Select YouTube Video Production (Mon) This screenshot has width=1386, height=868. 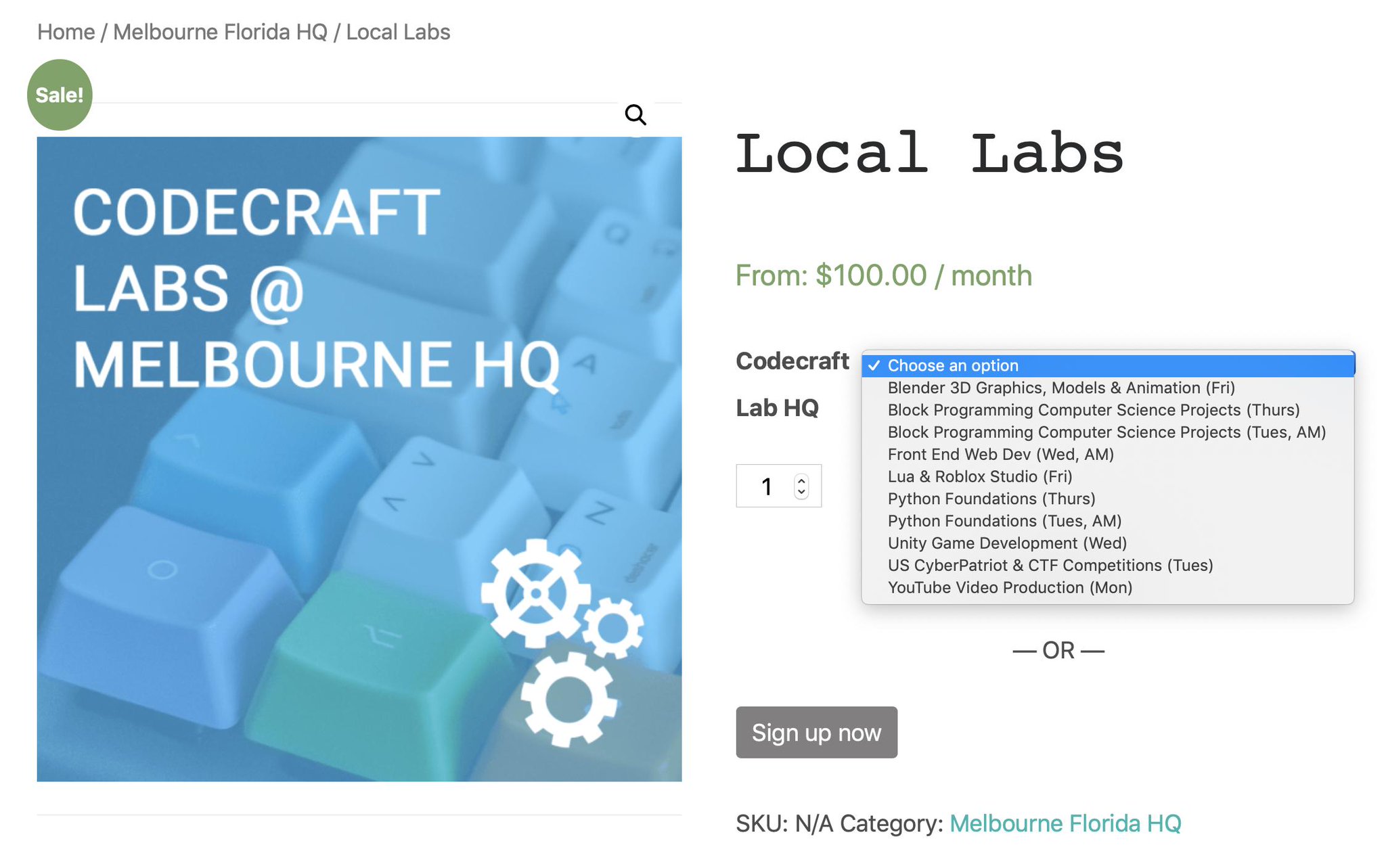pyautogui.click(x=1009, y=588)
